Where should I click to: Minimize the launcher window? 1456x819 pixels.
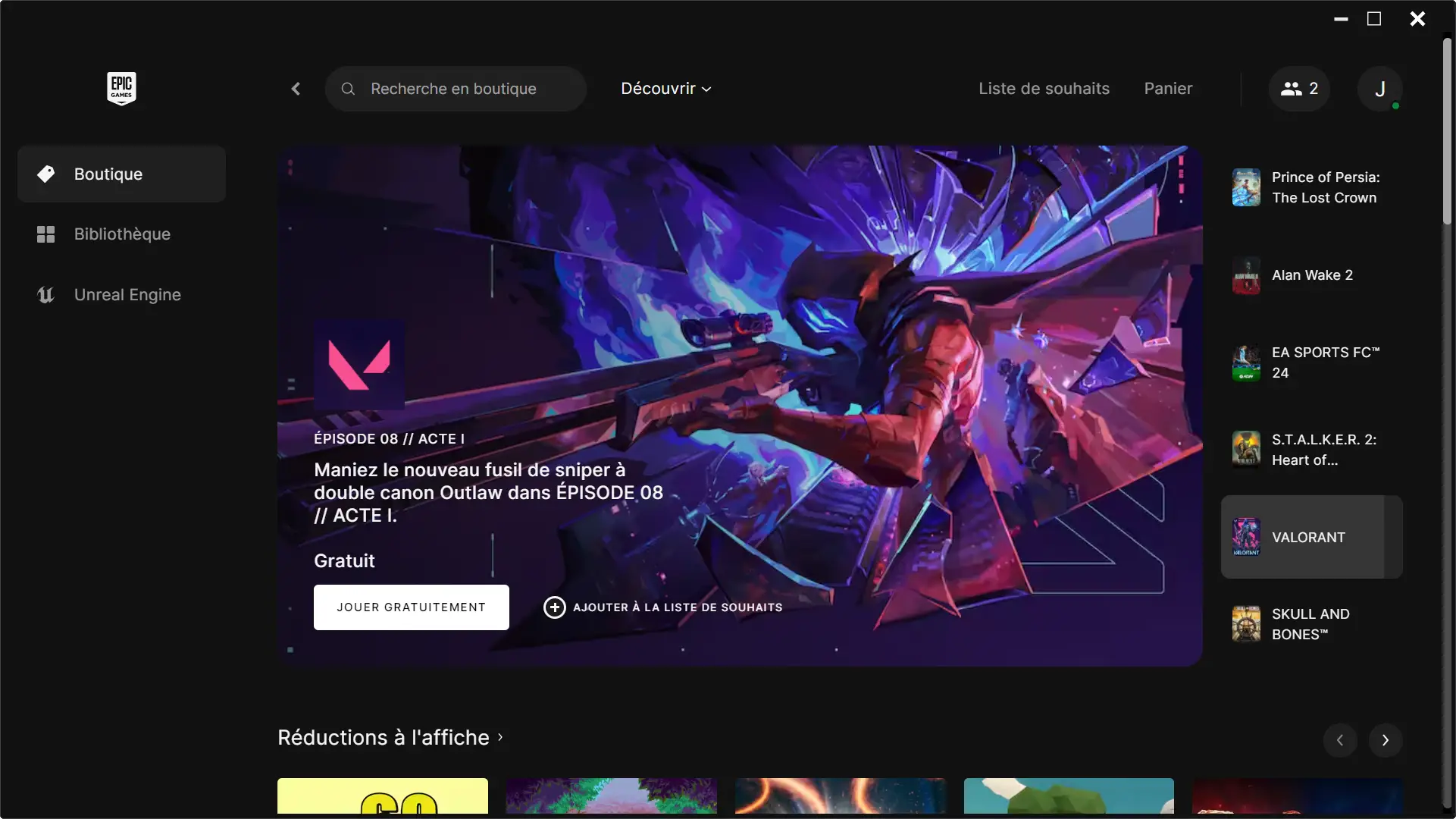1341,19
